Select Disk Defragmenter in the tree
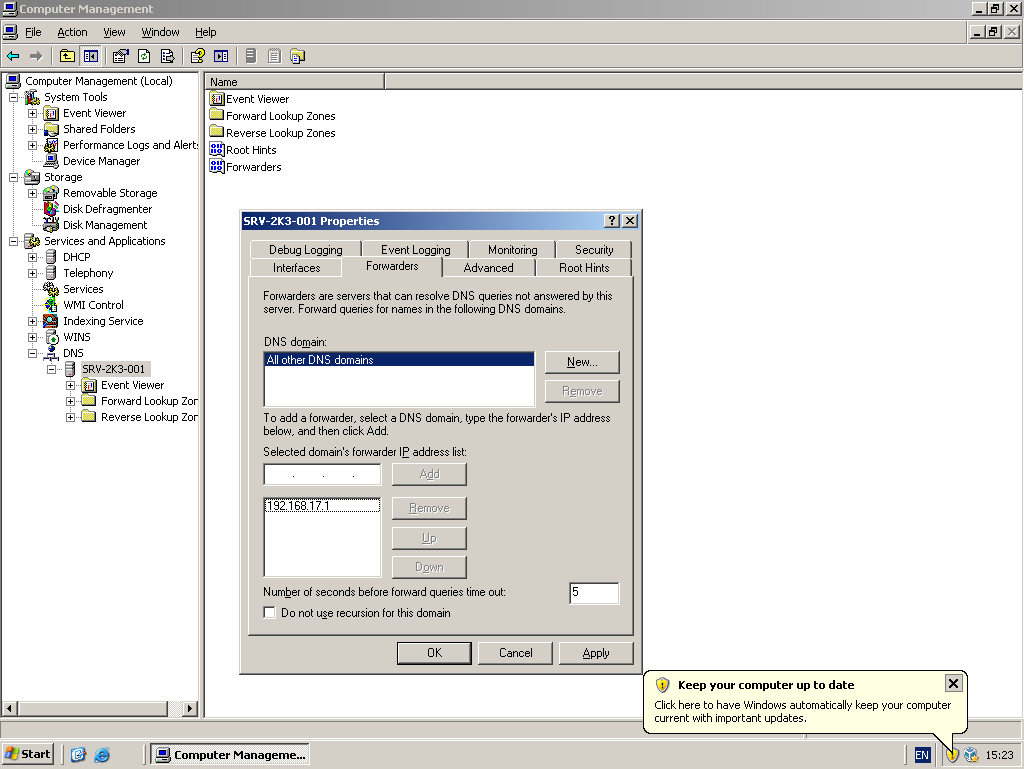The image size is (1024, 769). pyautogui.click(x=107, y=209)
